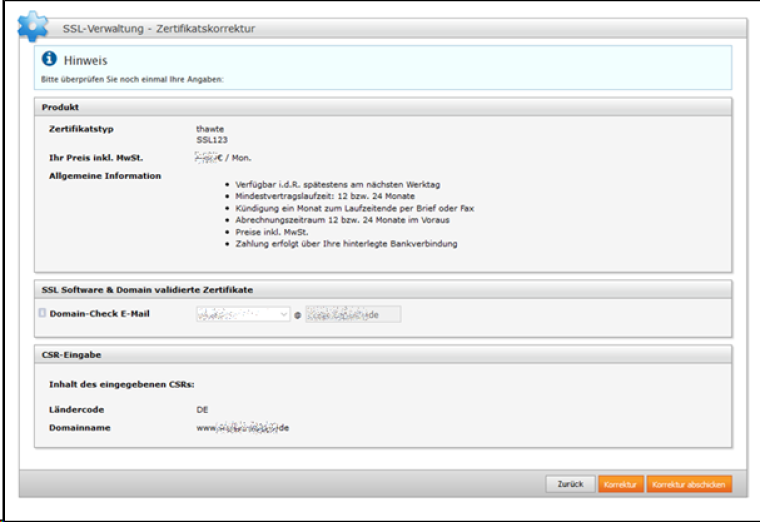This screenshot has height=522, width=760.
Task: Click the Produkt section header
Action: pos(383,107)
